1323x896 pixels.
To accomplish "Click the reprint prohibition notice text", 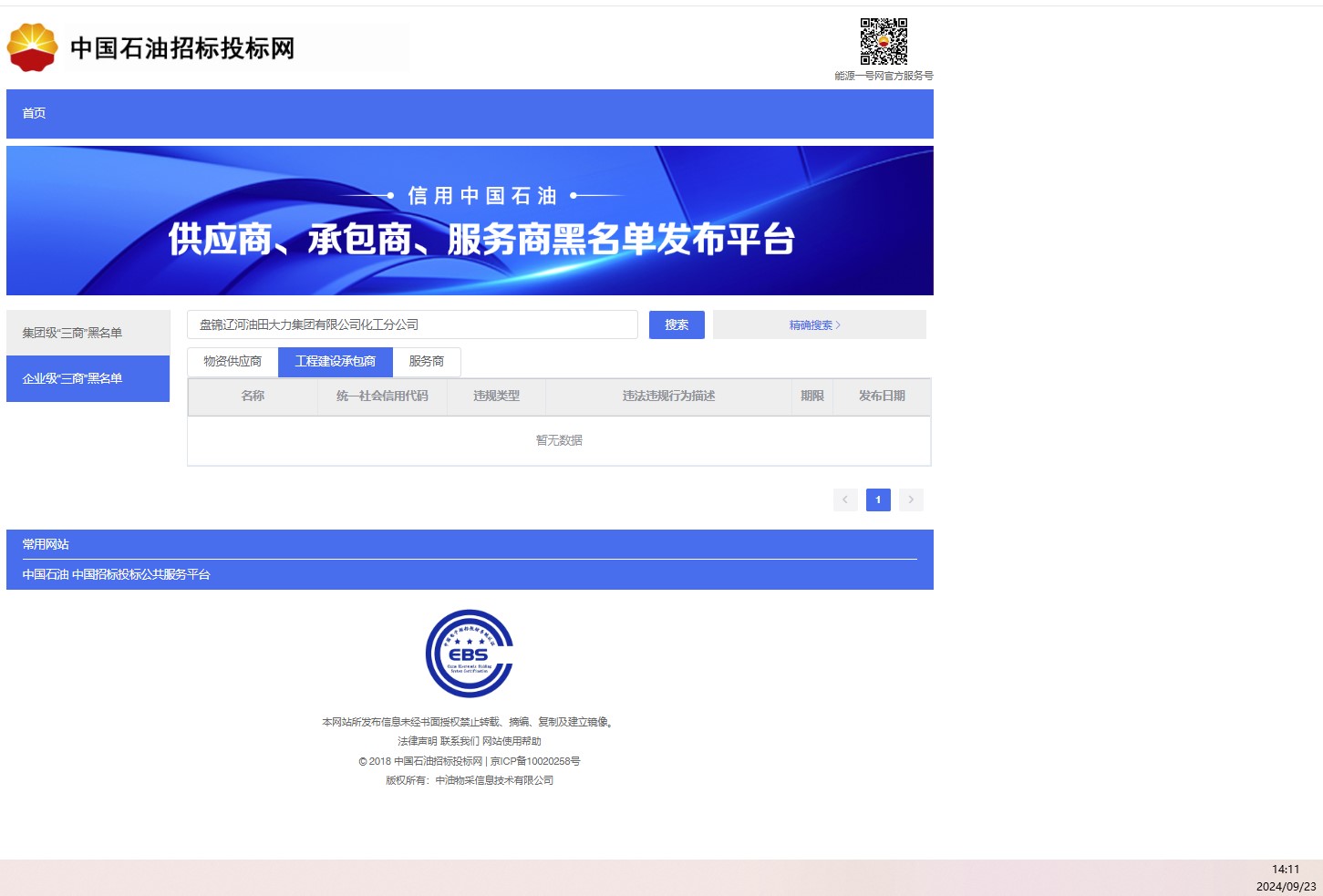I will point(470,722).
